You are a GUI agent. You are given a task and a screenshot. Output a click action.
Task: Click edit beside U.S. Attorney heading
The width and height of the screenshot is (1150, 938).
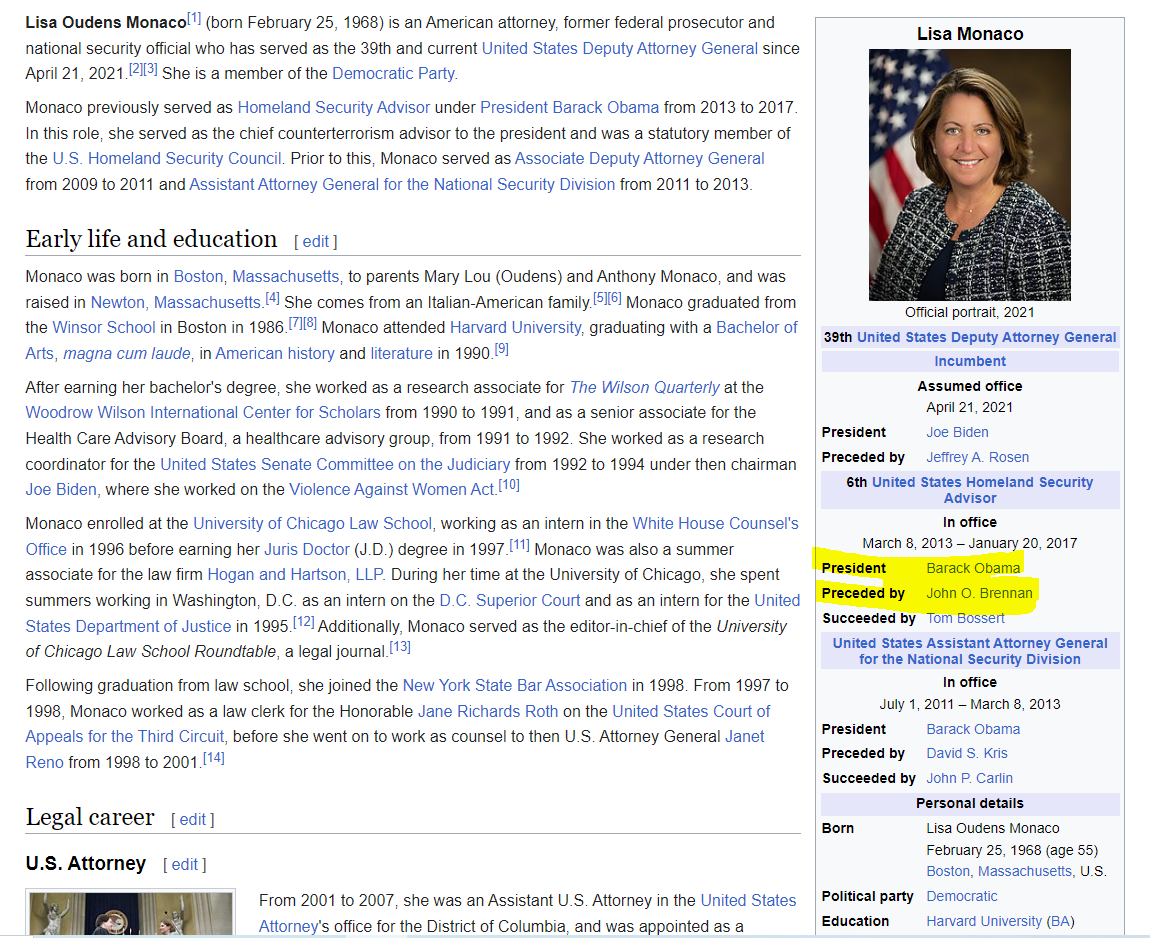coord(185,864)
